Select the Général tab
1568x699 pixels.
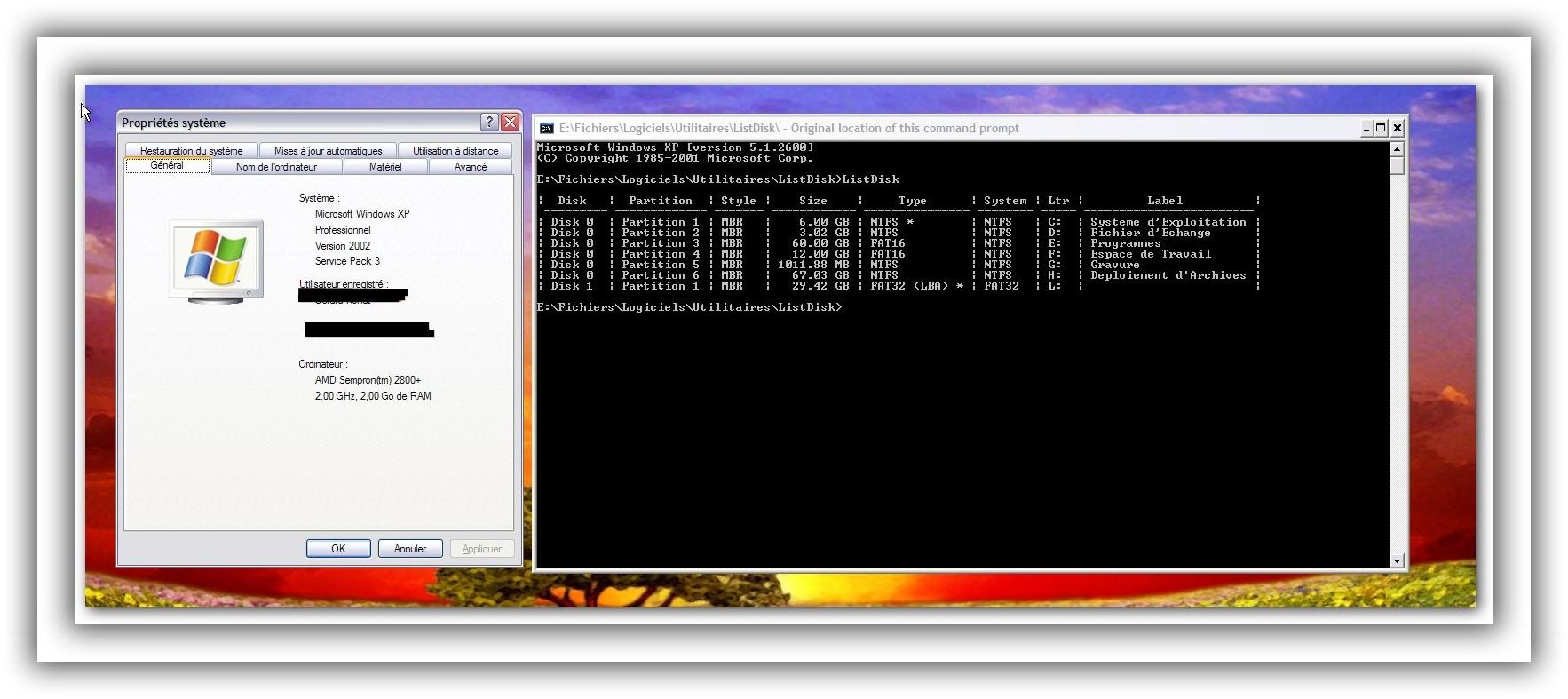(167, 166)
